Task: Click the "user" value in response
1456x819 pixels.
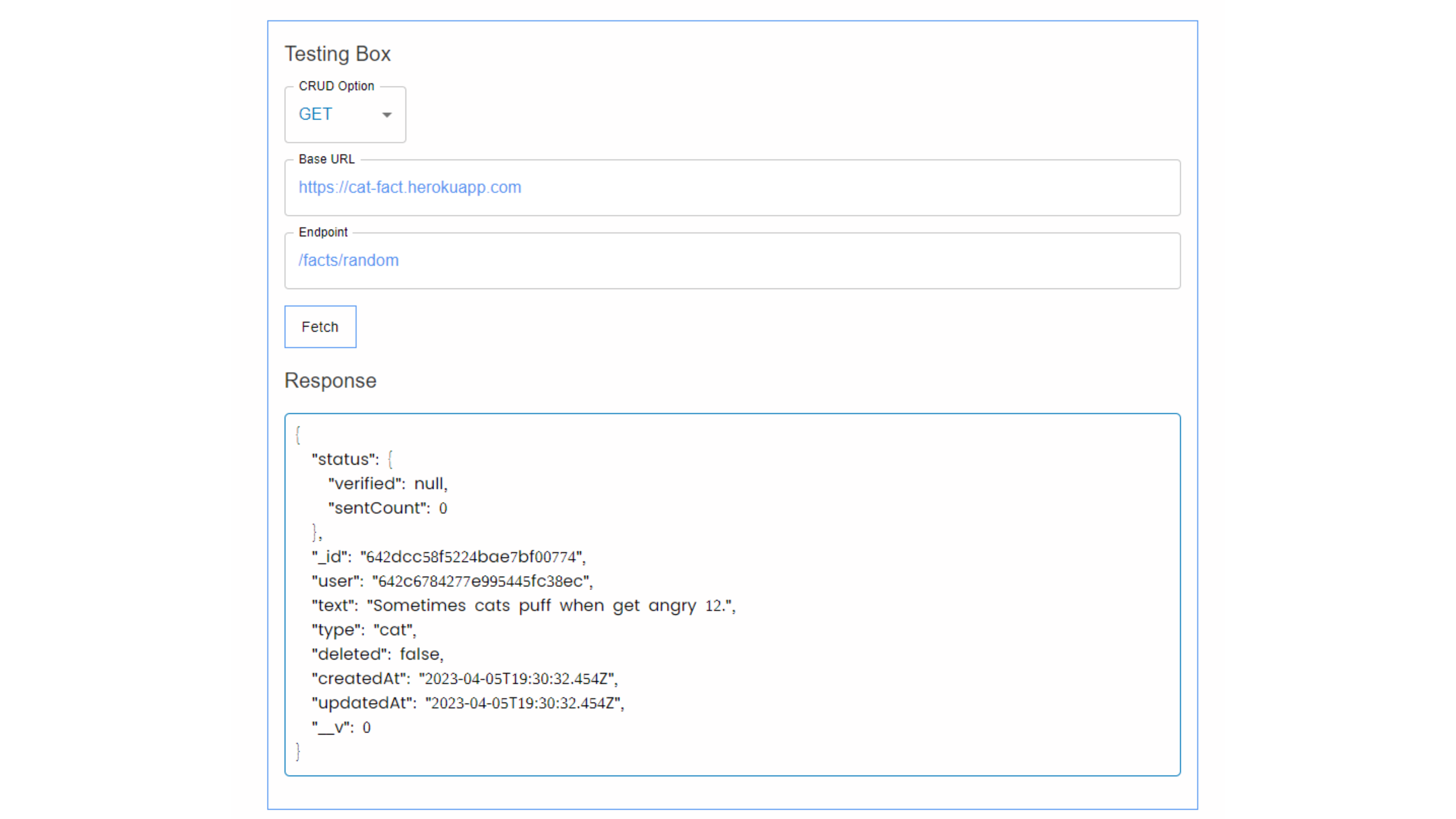Action: coord(482,582)
